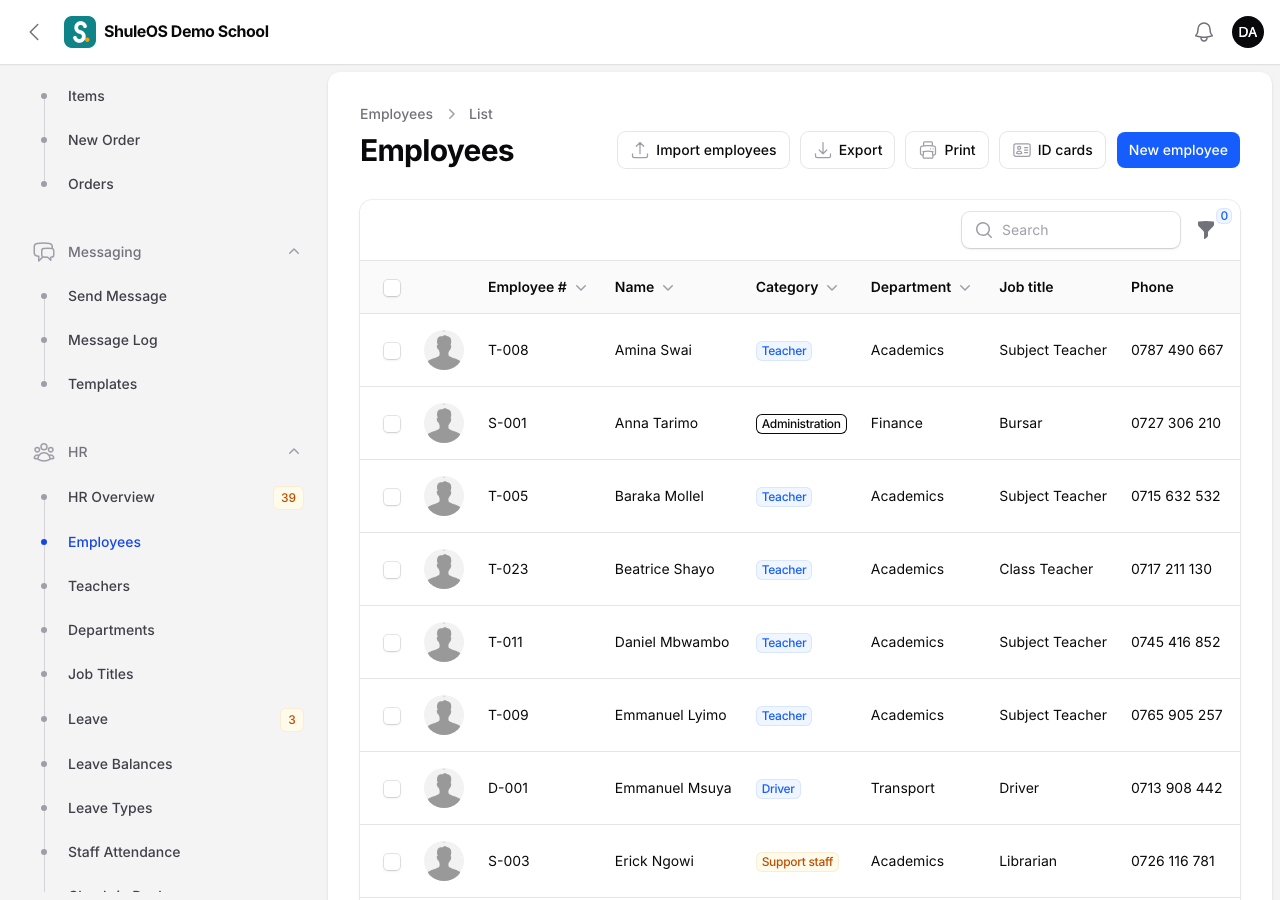Screen dimensions: 1280x900
Task: Click employee number T-023
Action: (508, 569)
